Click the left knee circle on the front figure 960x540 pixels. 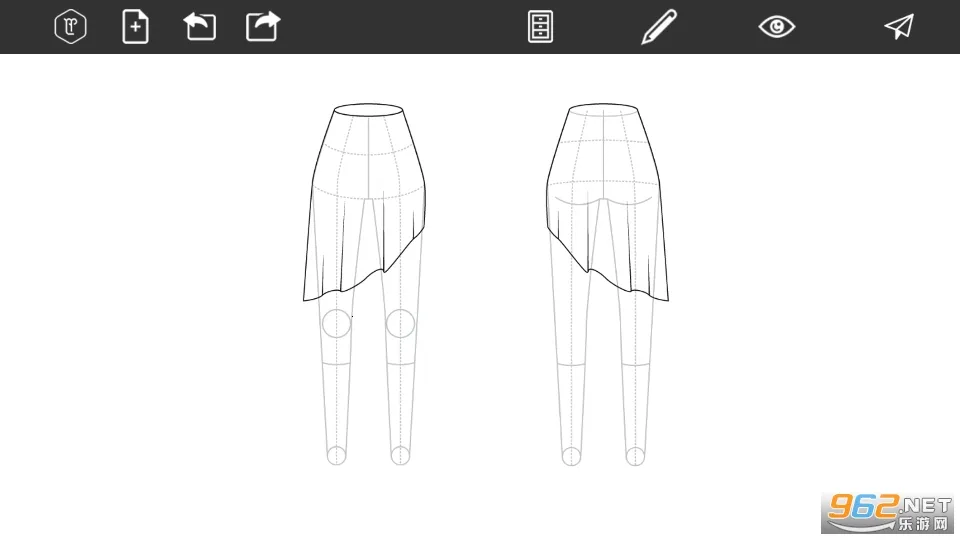click(x=337, y=323)
